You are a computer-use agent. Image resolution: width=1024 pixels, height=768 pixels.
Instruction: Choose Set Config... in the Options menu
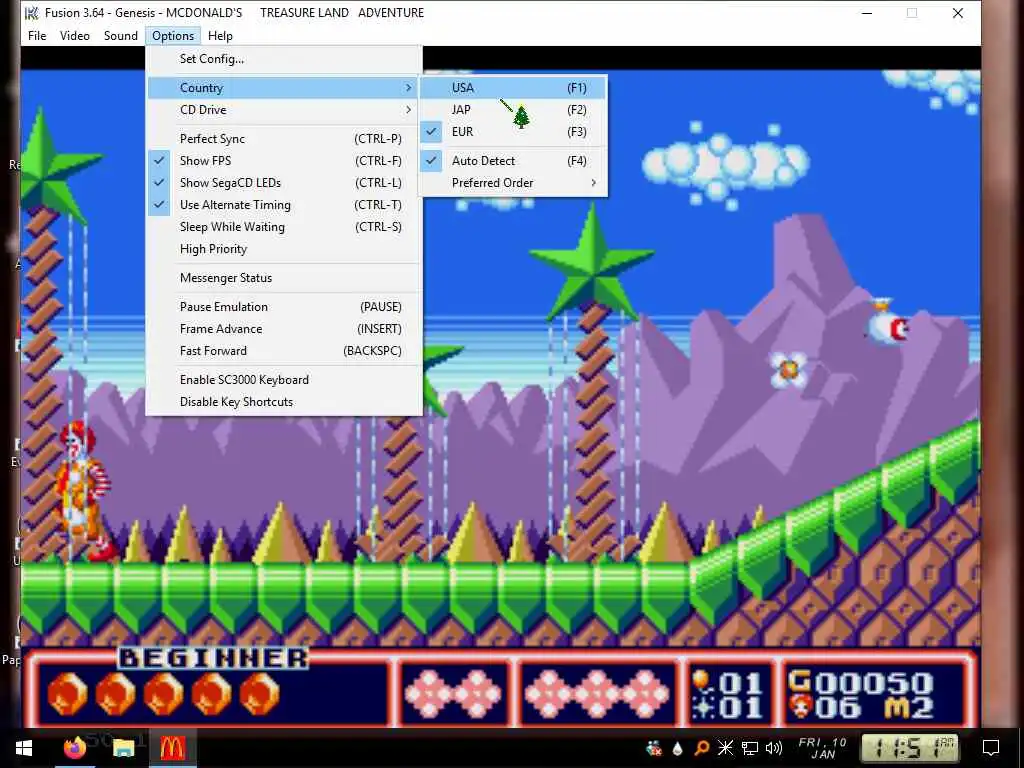click(x=284, y=59)
